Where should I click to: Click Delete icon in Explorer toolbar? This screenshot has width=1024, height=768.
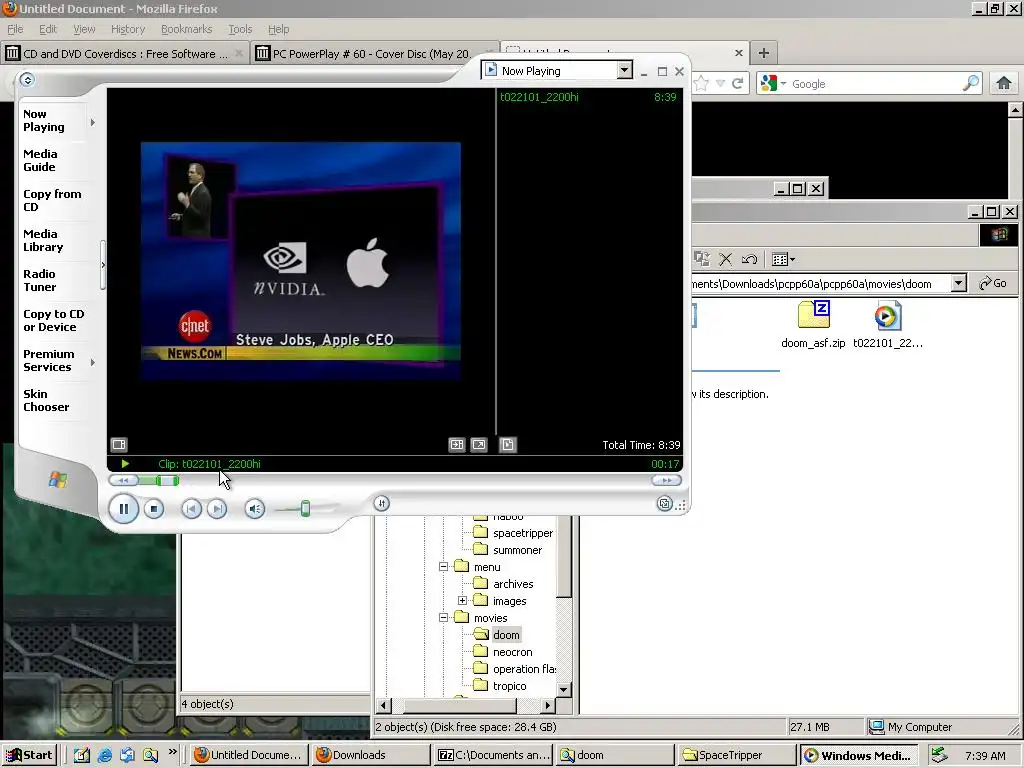[x=725, y=259]
